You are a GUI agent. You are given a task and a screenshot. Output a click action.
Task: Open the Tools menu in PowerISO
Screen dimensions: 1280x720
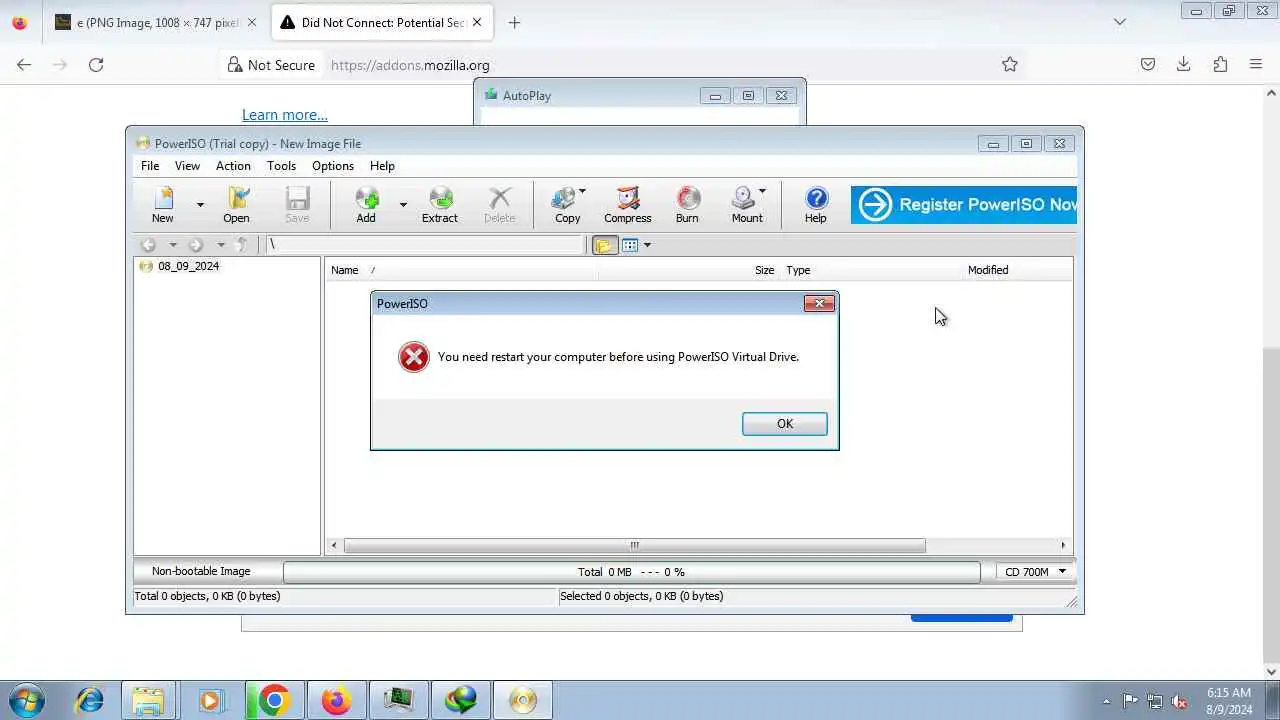pos(281,166)
